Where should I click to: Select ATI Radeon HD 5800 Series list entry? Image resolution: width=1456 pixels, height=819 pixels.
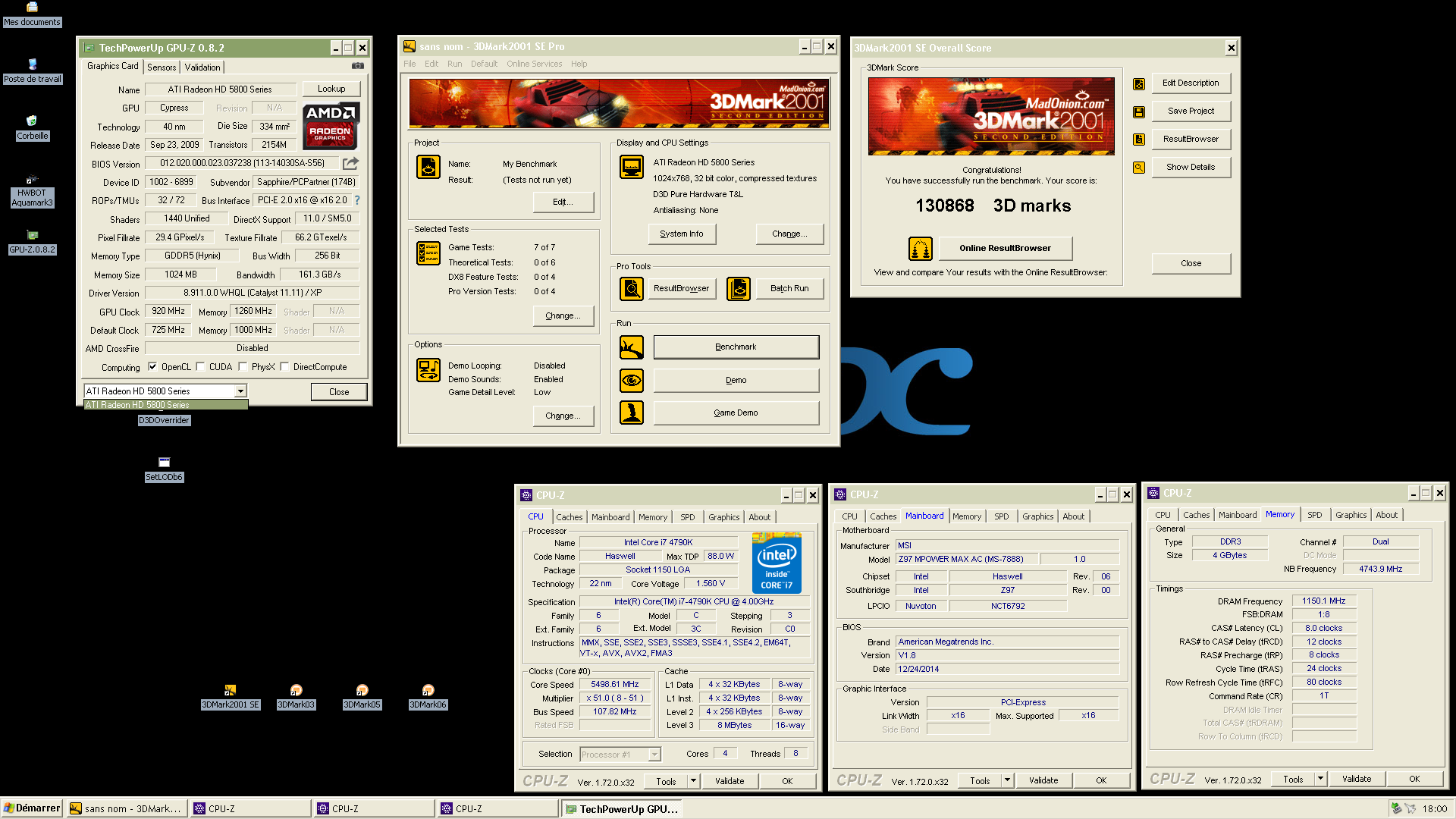[165, 405]
